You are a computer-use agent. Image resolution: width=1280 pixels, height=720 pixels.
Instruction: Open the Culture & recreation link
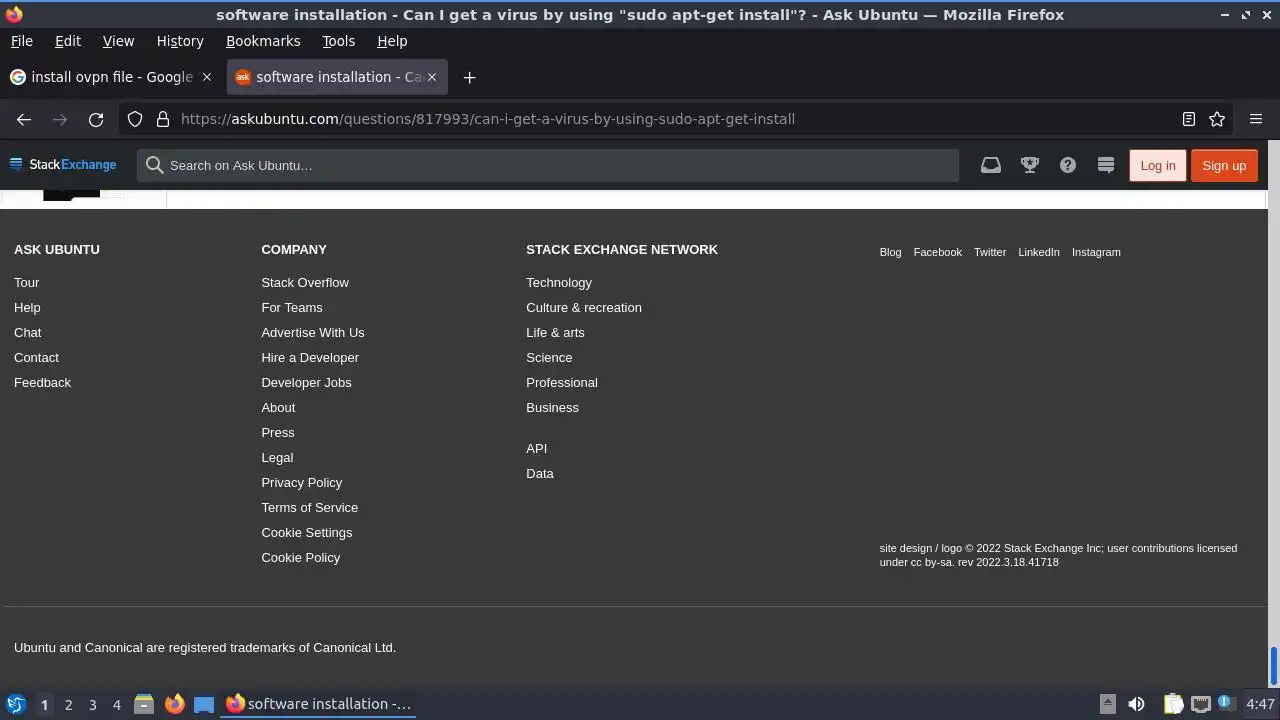pos(584,308)
